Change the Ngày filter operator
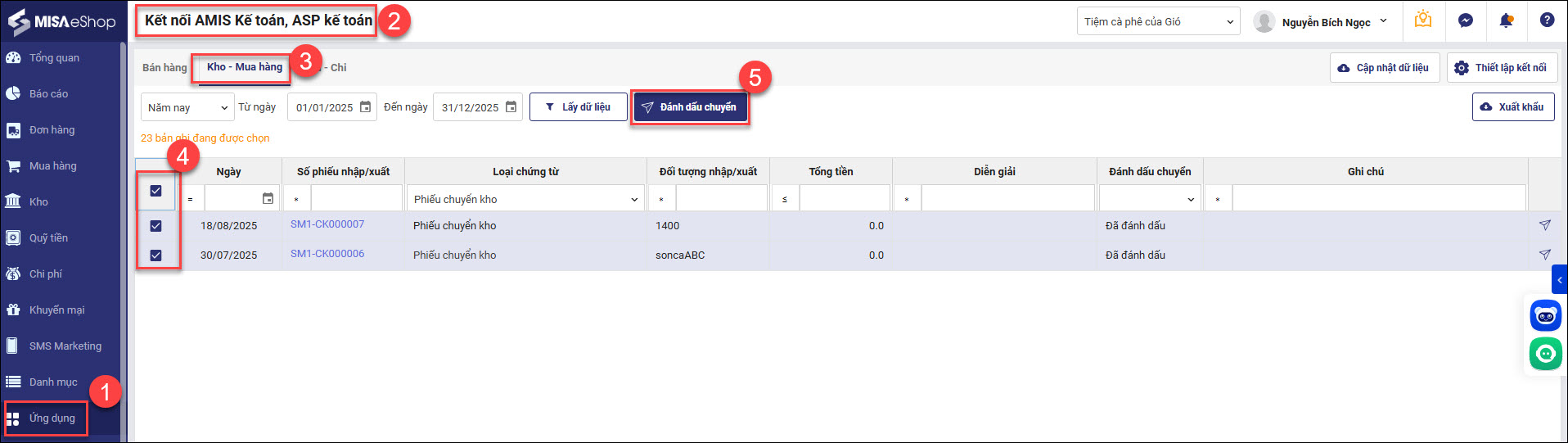 pyautogui.click(x=191, y=199)
